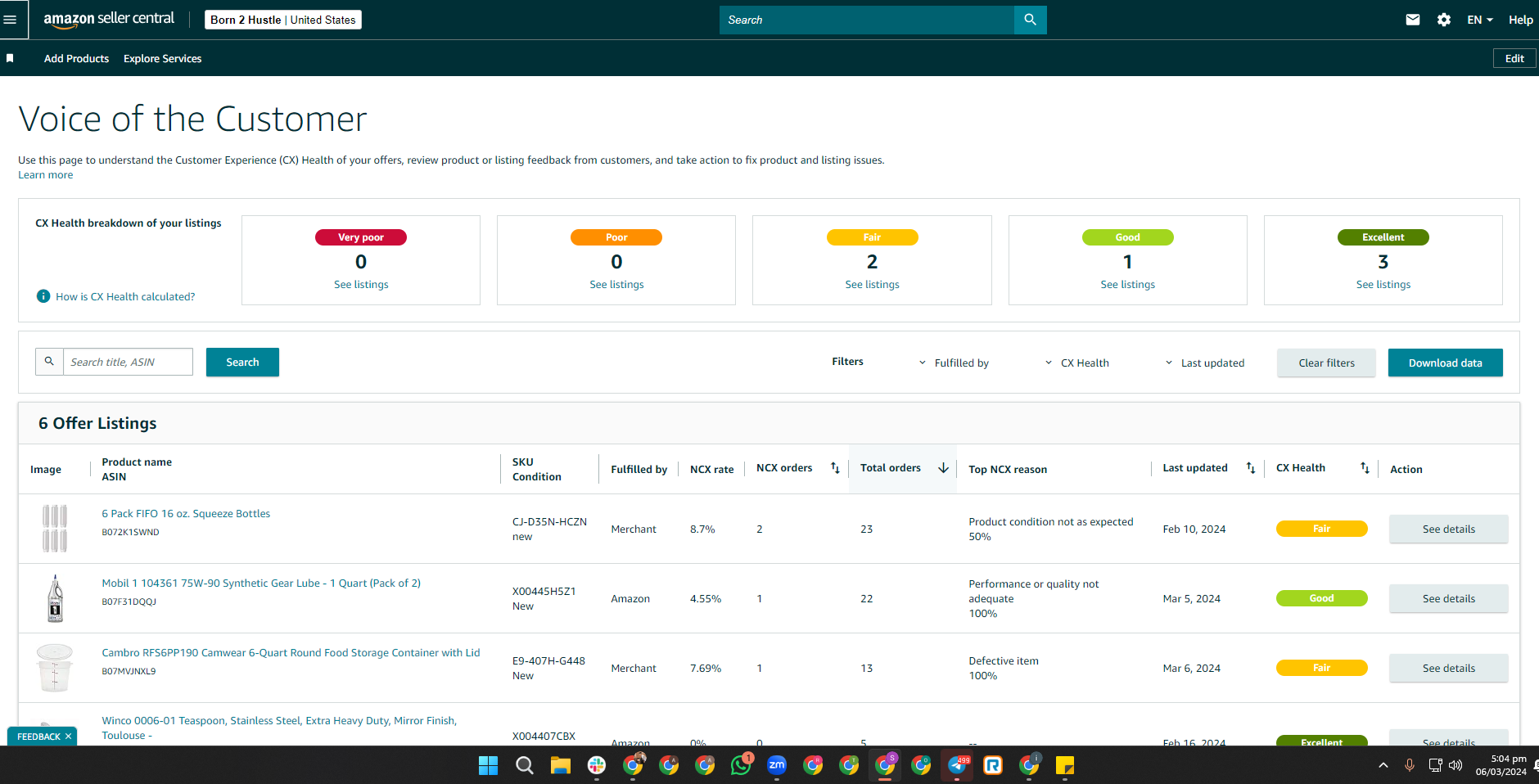See listings under Excellent

pyautogui.click(x=1383, y=284)
